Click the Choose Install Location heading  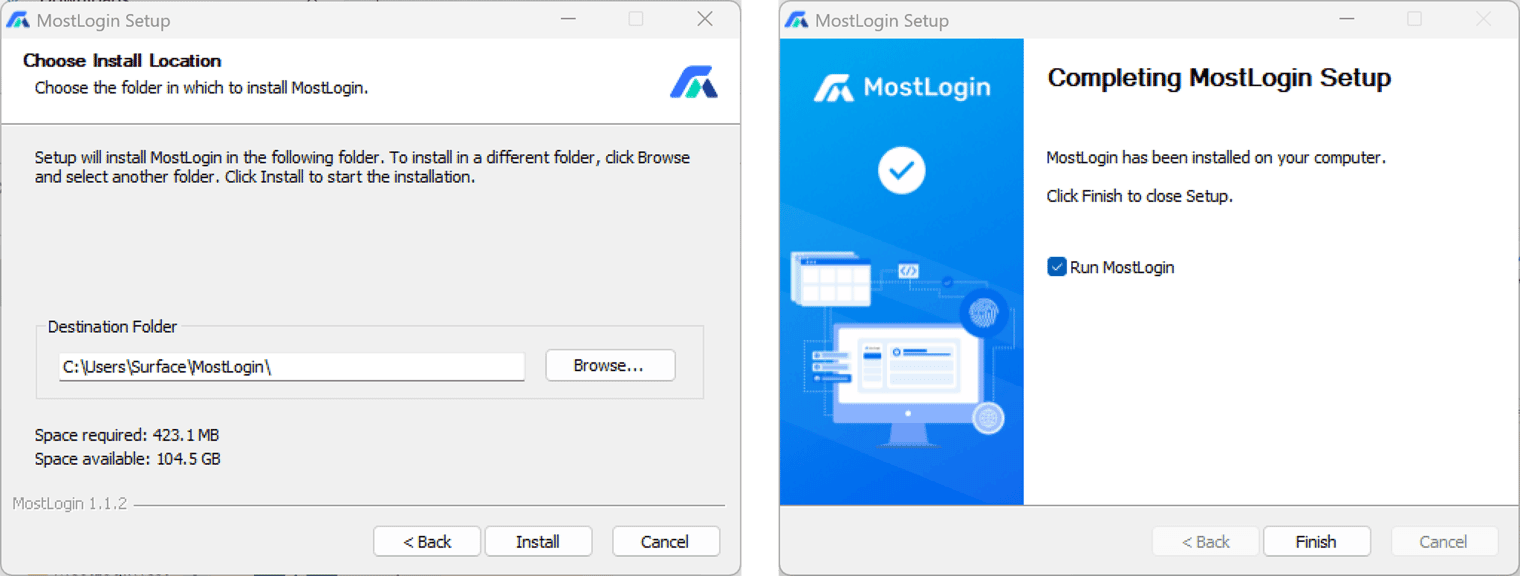click(121, 60)
